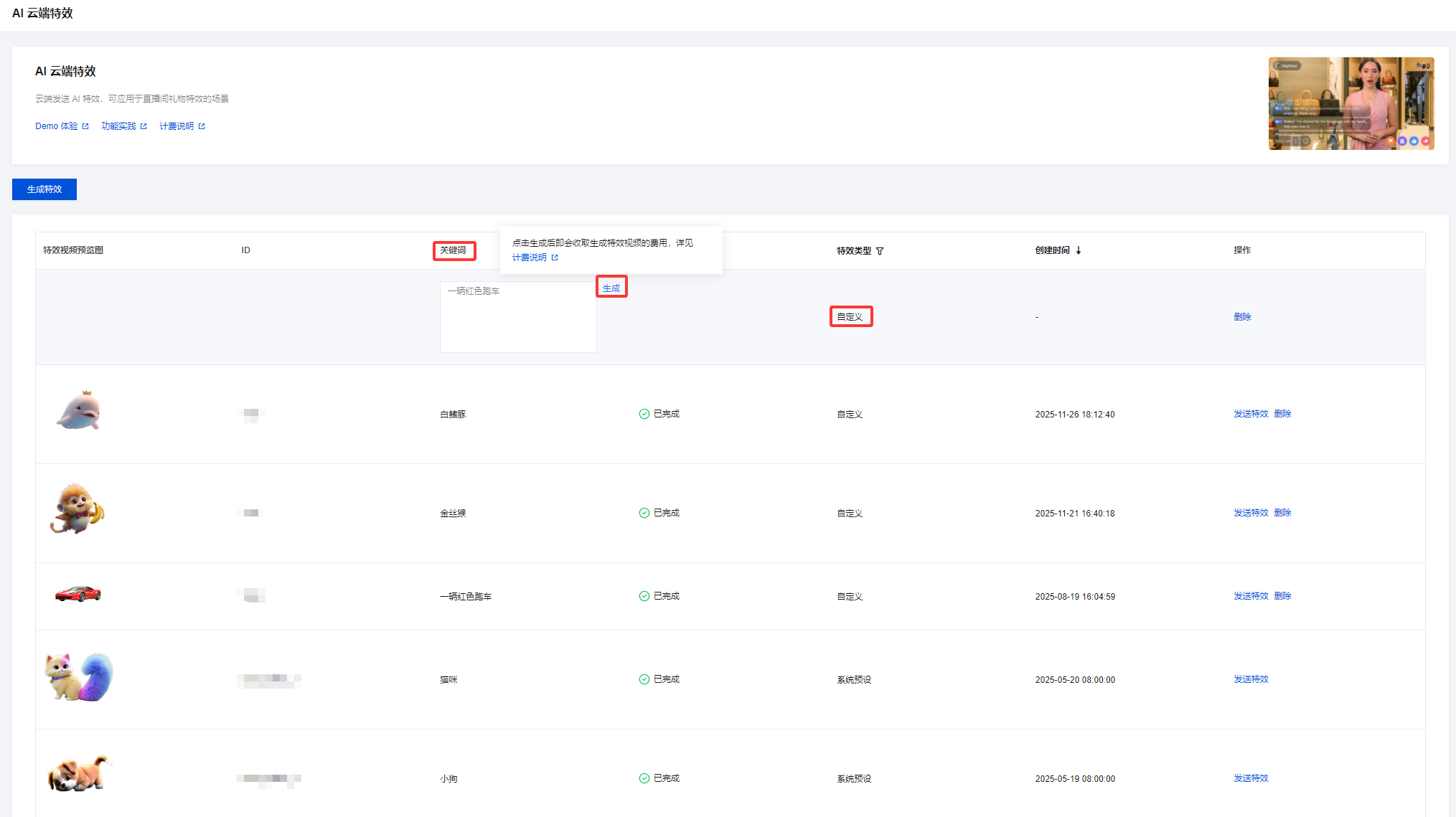1456x817 pixels.
Task: Click 已完成 check icon in 白鲸豚 row
Action: 644,414
